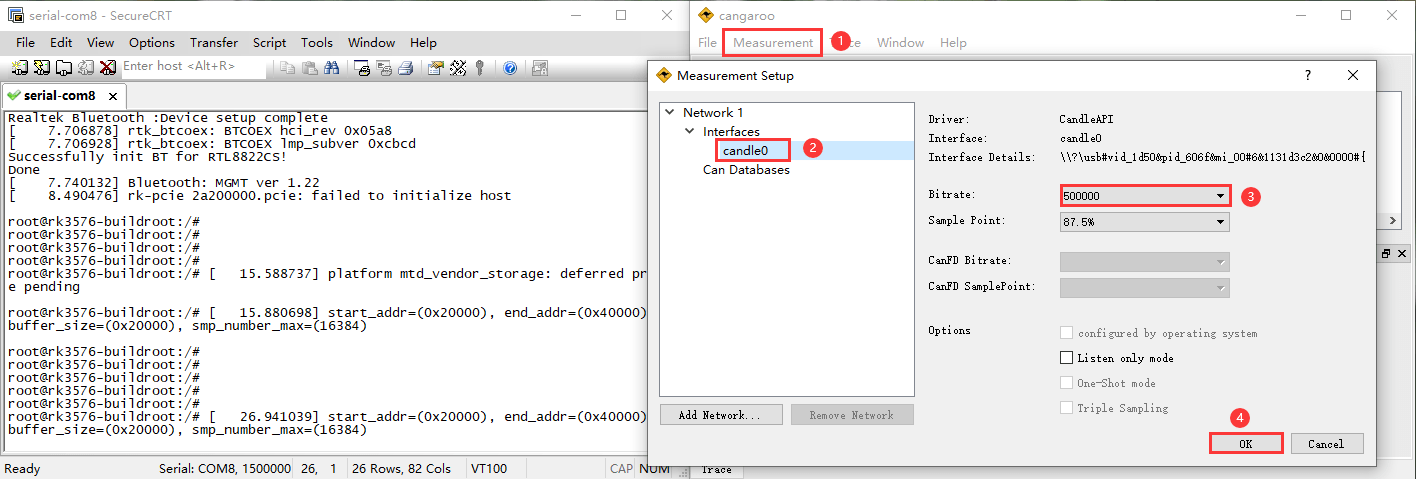Open the CanFD SamplePoint dropdown

(x=1145, y=287)
